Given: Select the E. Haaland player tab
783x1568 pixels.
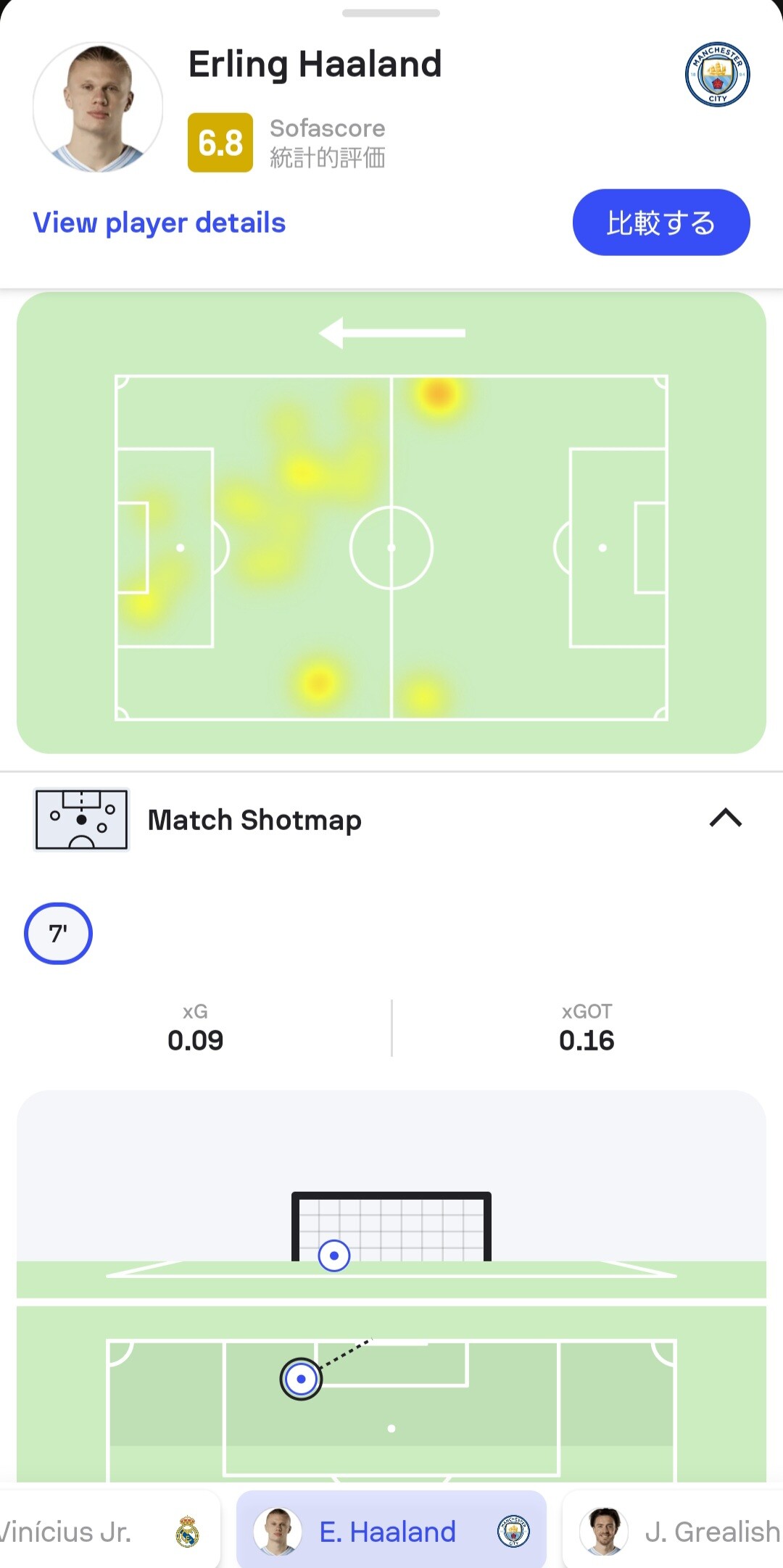Looking at the screenshot, I should click(391, 1532).
